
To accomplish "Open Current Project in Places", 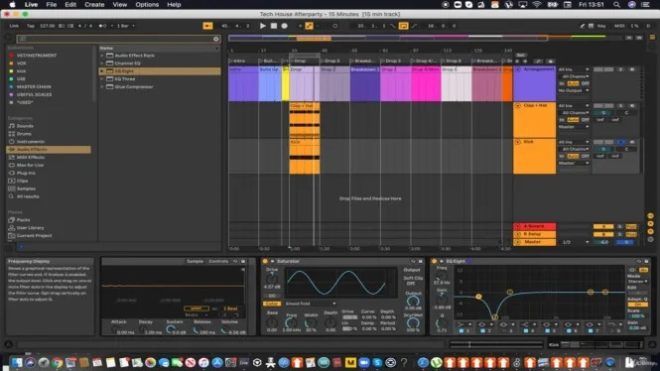I will click(x=34, y=236).
